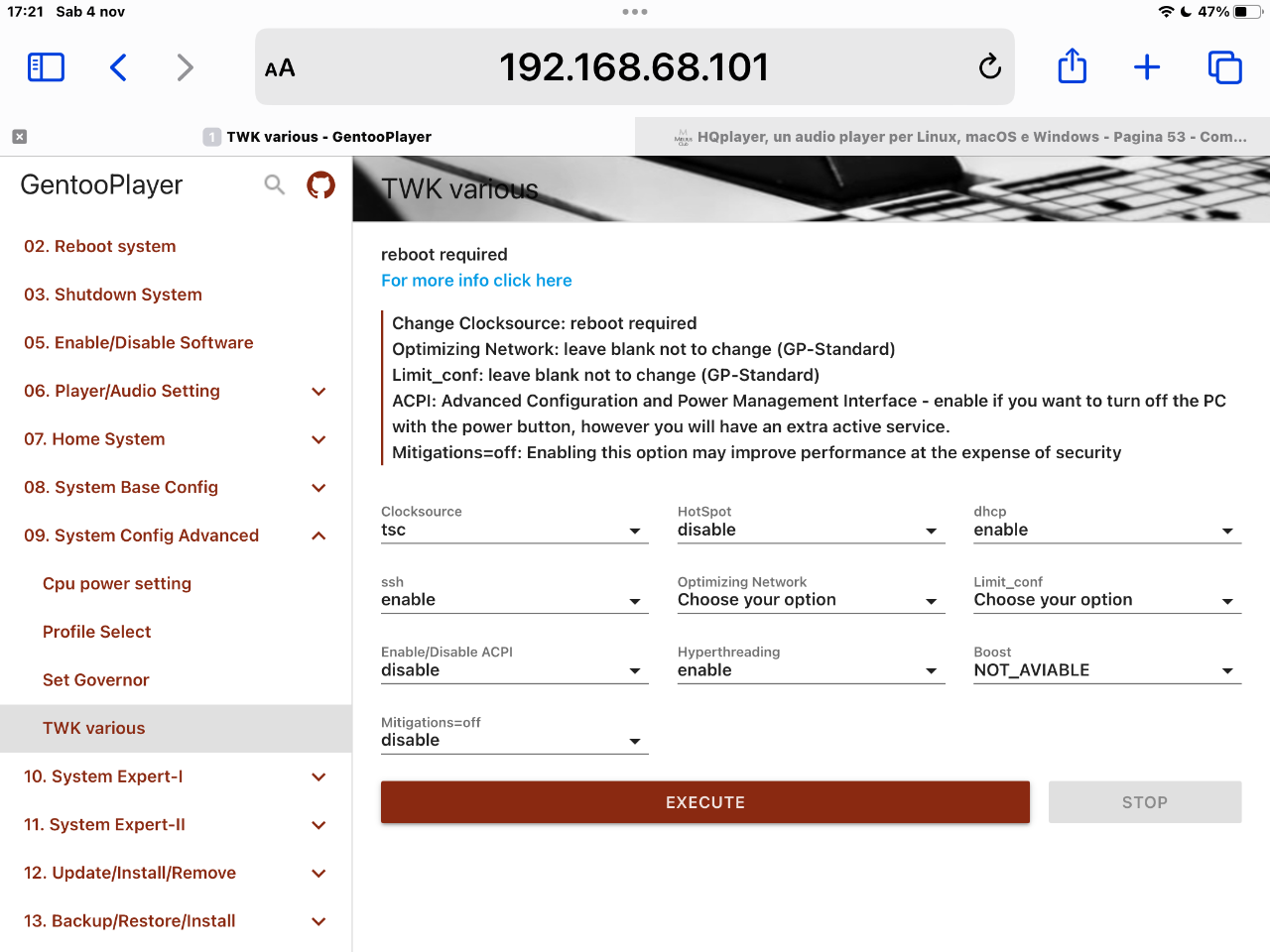The width and height of the screenshot is (1270, 952).
Task: Tap the TWK various page heading
Action: 460,189
